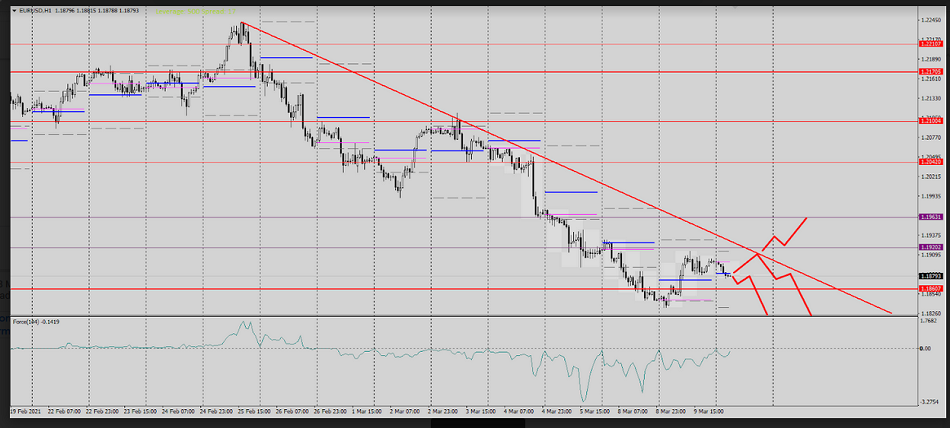Select the 1.22107 red price label

click(930, 44)
